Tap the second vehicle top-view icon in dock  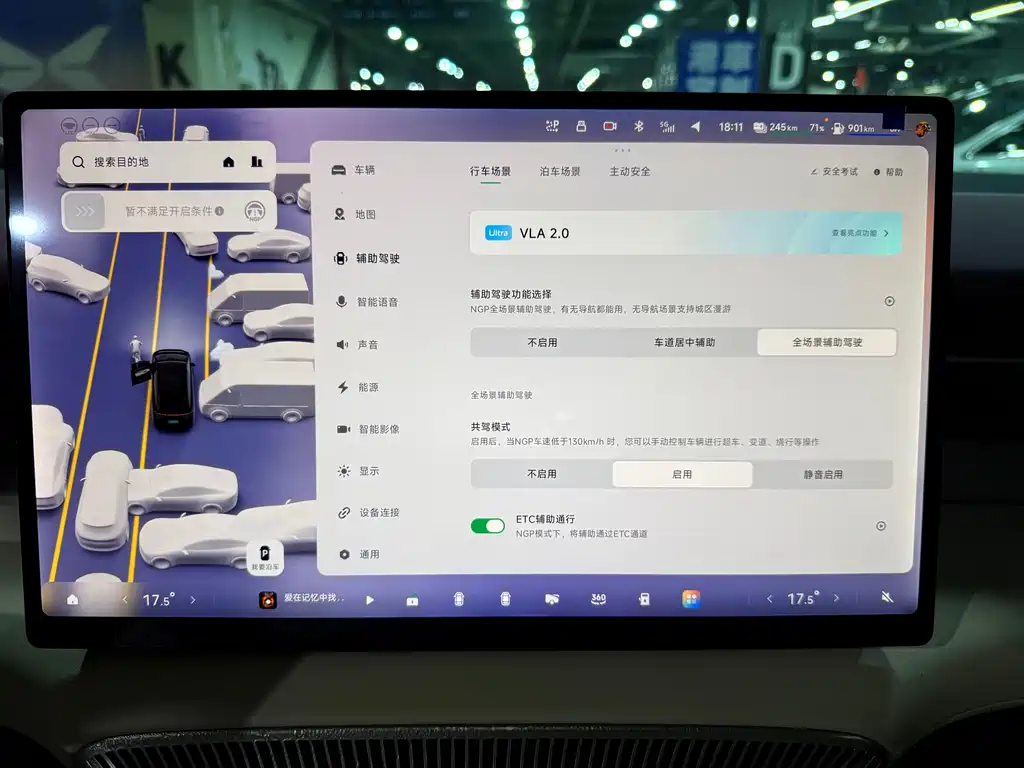click(x=505, y=599)
